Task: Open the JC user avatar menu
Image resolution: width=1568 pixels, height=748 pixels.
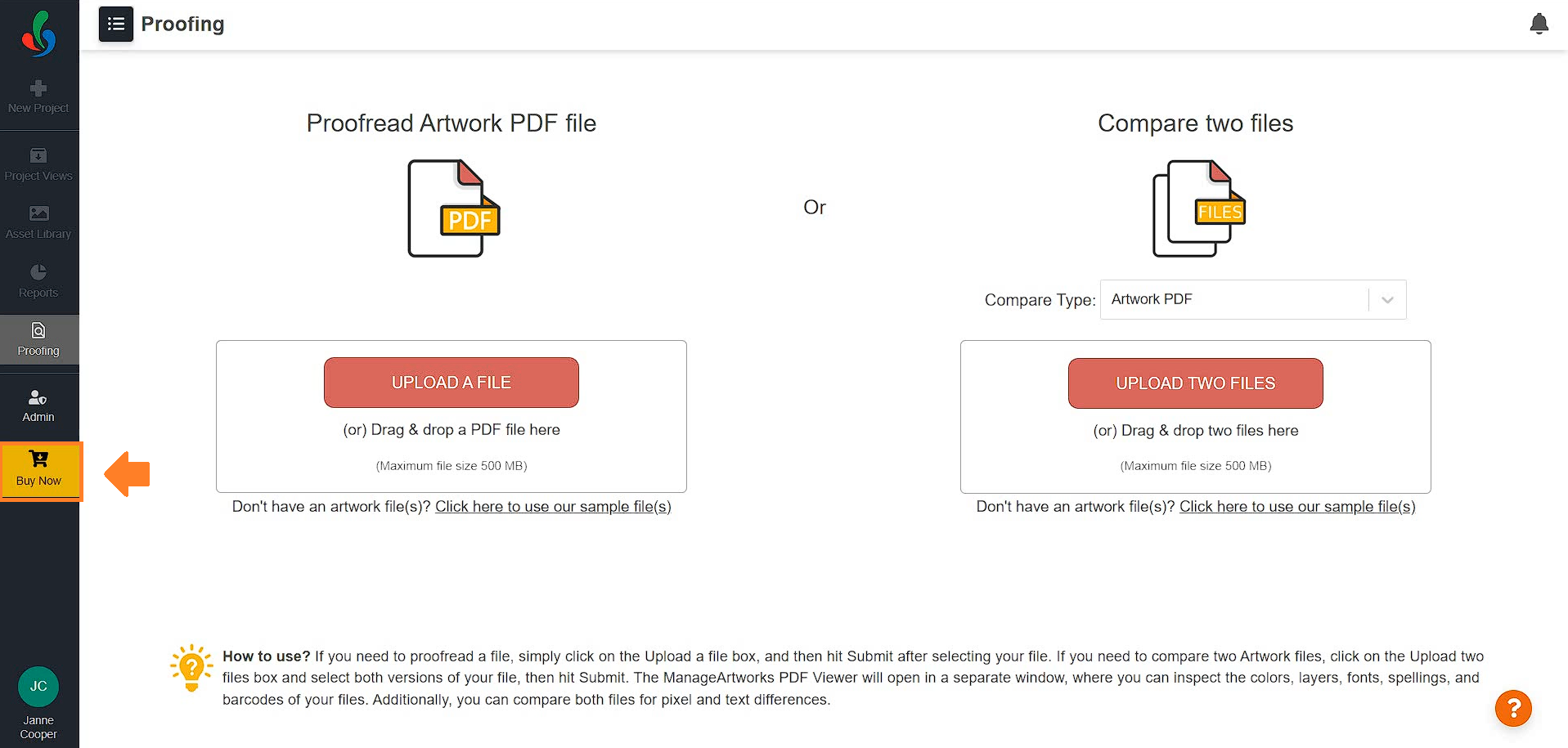Action: pos(38,687)
